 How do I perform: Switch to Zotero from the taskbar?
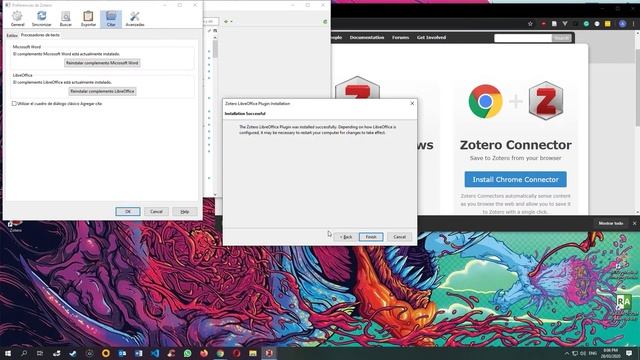click(269, 353)
